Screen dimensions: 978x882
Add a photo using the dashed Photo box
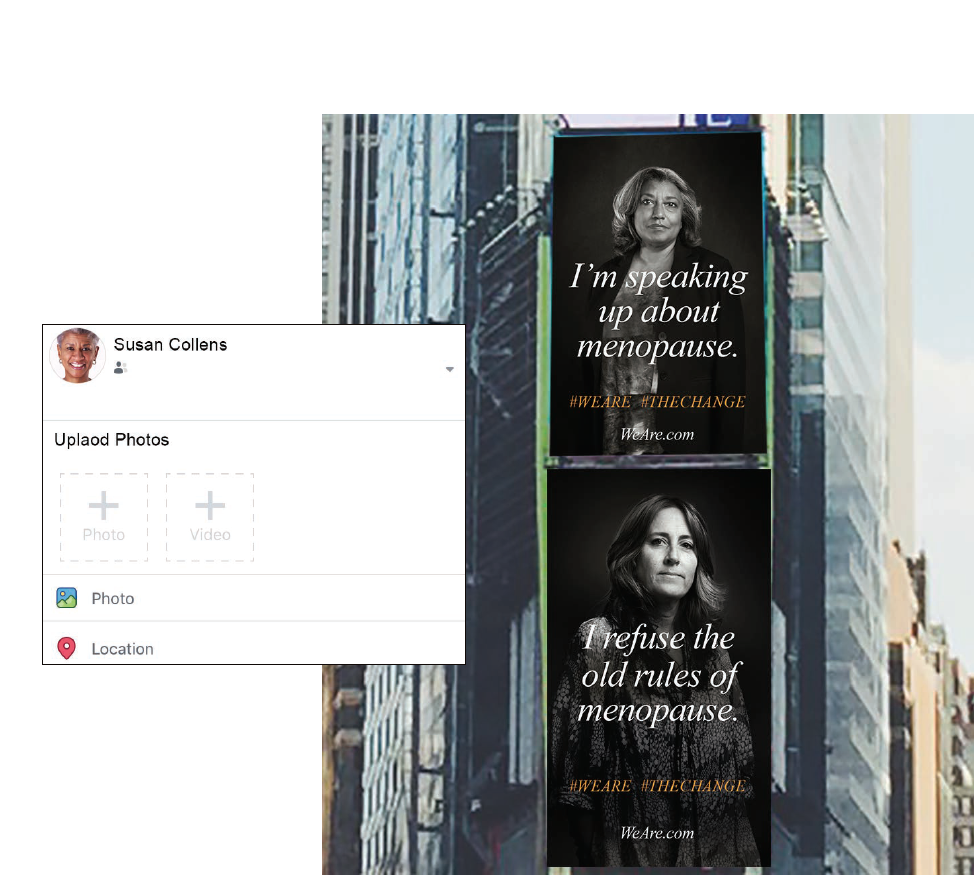coord(104,517)
